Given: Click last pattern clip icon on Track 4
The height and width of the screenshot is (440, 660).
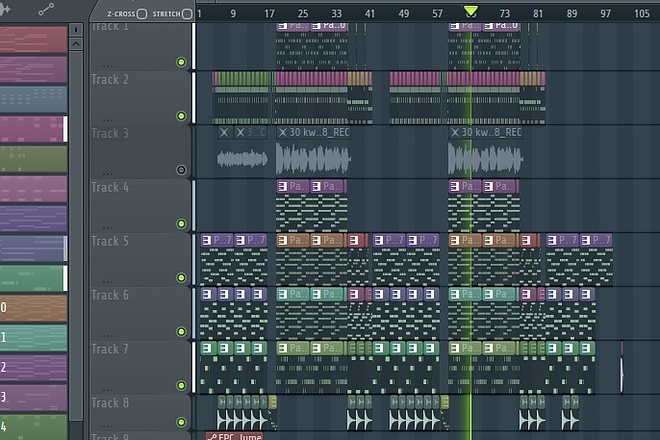Looking at the screenshot, I should tap(488, 186).
